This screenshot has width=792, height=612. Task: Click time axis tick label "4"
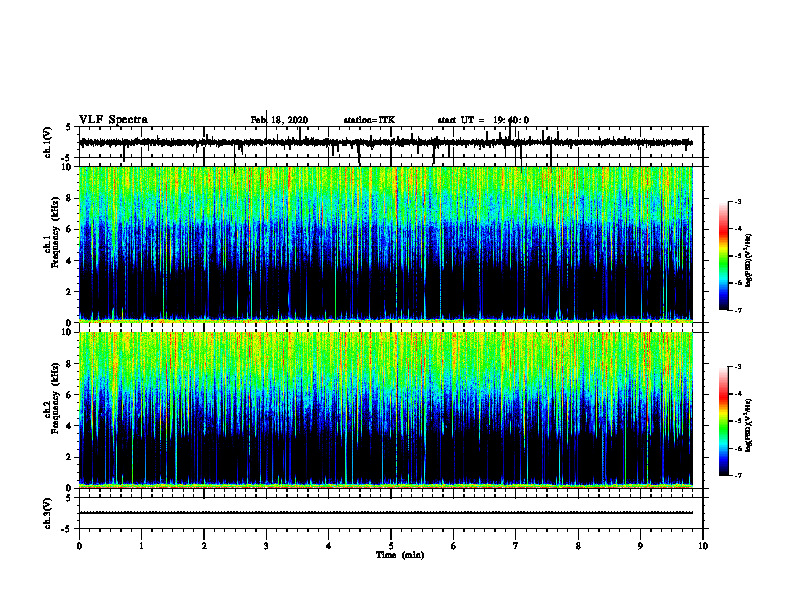click(329, 546)
